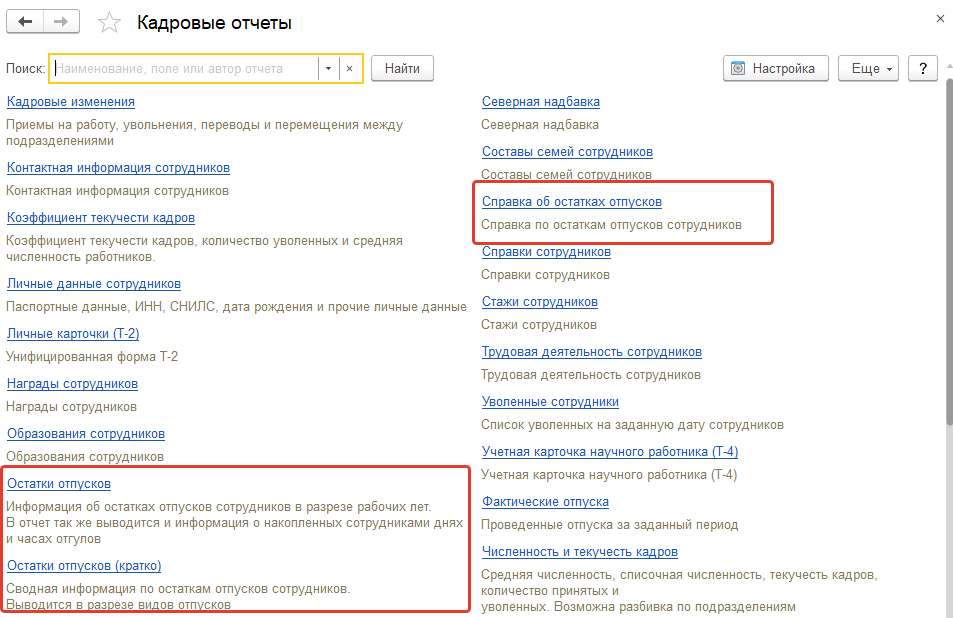The image size is (953, 618).
Task: Close the Кадровые отчеты form
Action: 939,19
